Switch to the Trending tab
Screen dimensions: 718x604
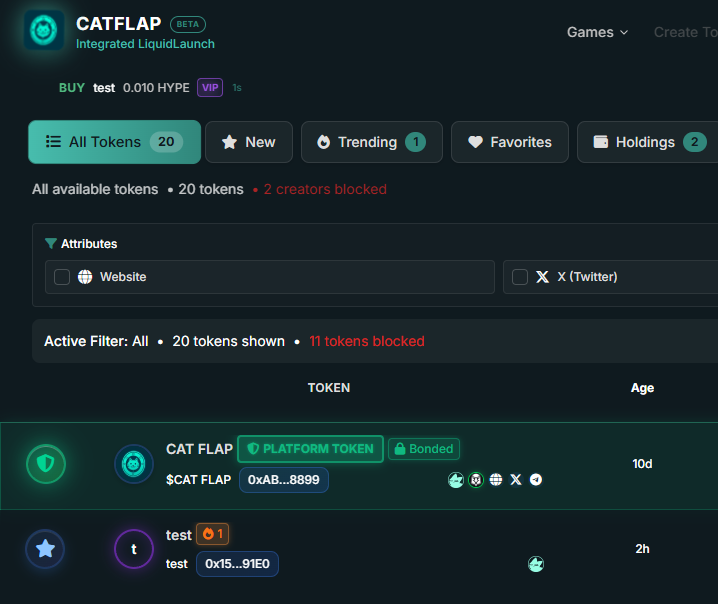(371, 142)
